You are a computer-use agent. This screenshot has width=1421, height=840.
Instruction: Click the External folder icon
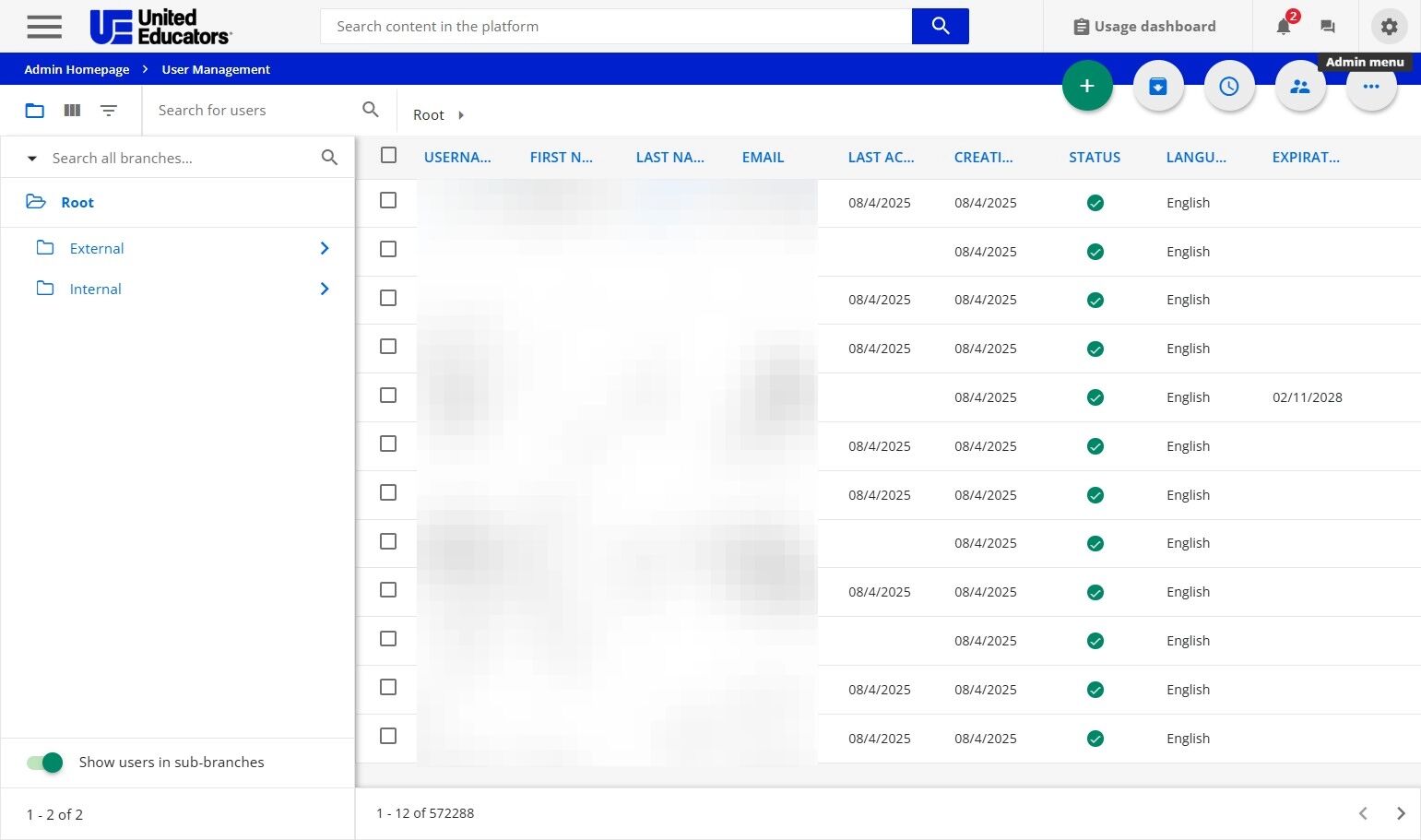tap(45, 248)
